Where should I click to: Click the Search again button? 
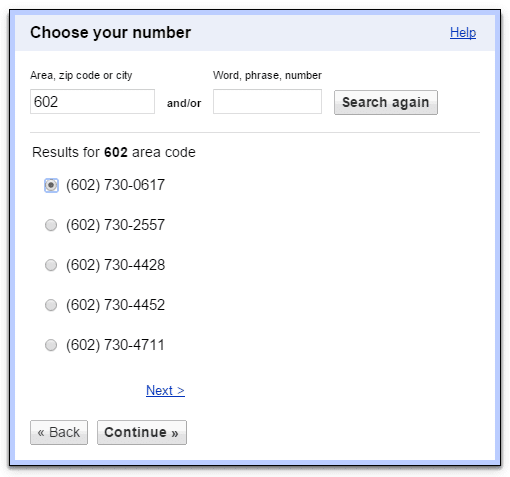[386, 102]
